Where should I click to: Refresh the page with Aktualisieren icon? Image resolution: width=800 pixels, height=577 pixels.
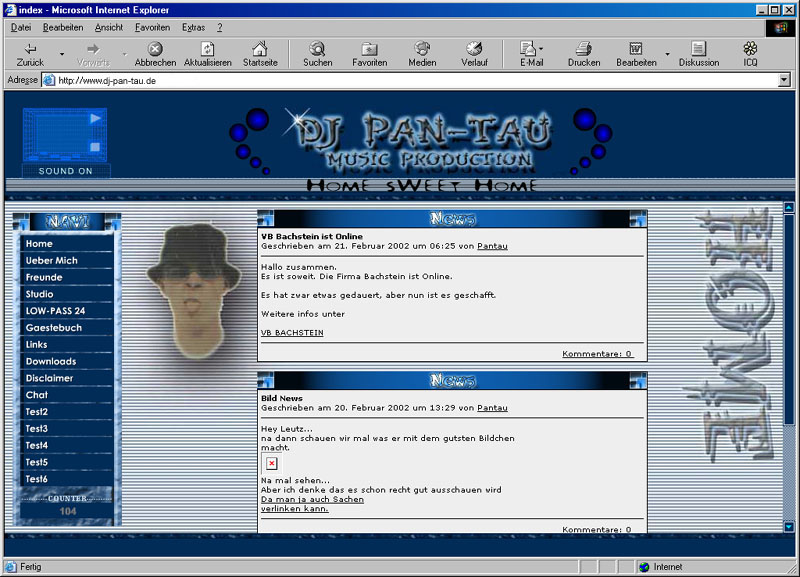pos(207,49)
